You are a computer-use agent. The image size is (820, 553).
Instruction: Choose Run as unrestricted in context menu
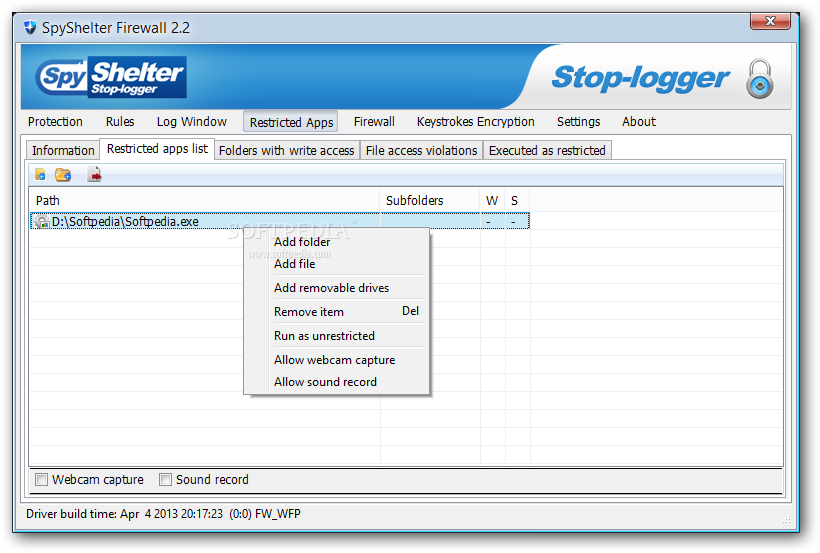coord(337,336)
